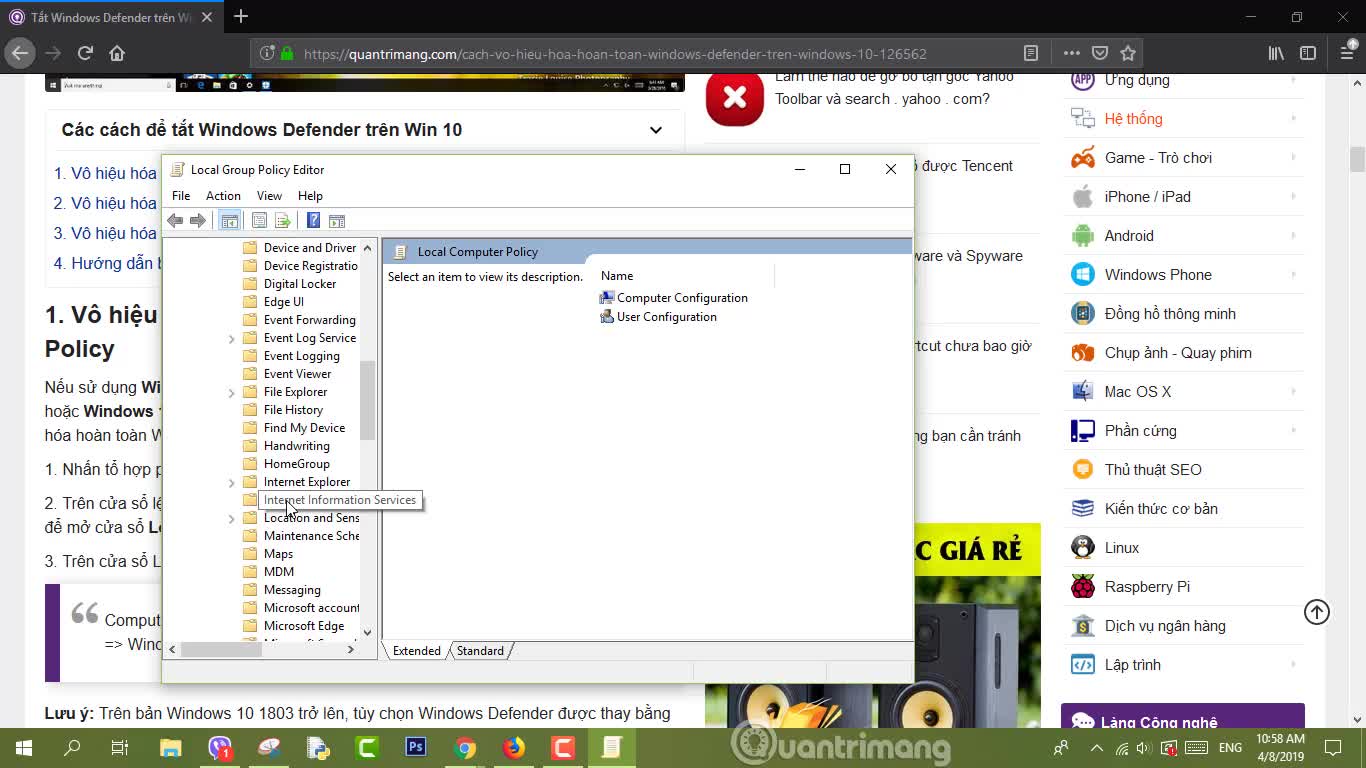Screen dimensions: 1366x768
Task: Select the Microsoft Edge folder in tree
Action: click(x=303, y=626)
